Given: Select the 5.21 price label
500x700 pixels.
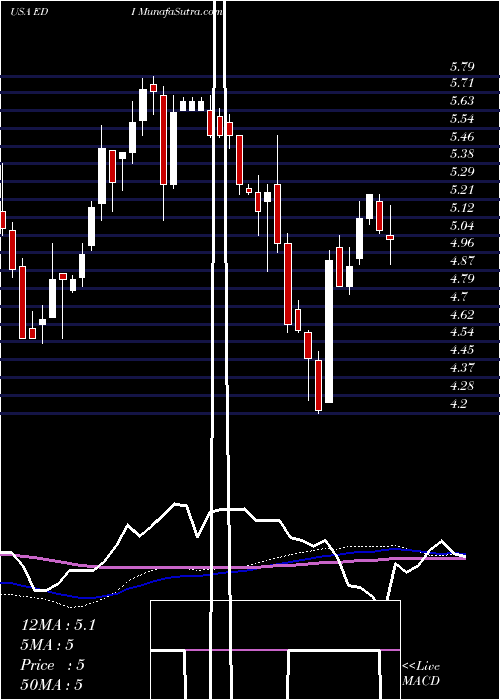Looking at the screenshot, I should (462, 190).
